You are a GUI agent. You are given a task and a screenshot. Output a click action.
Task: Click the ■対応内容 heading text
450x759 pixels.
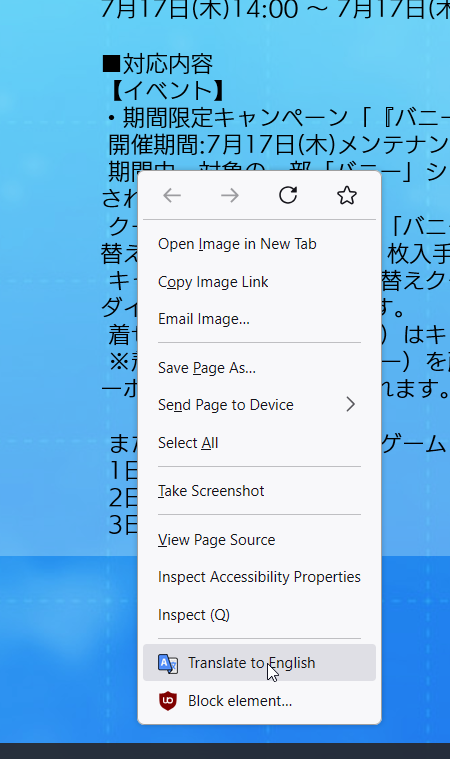click(158, 64)
